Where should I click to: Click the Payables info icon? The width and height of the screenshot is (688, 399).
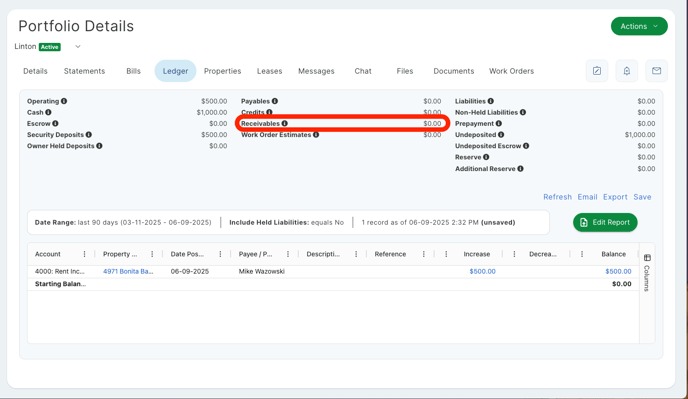[275, 101]
